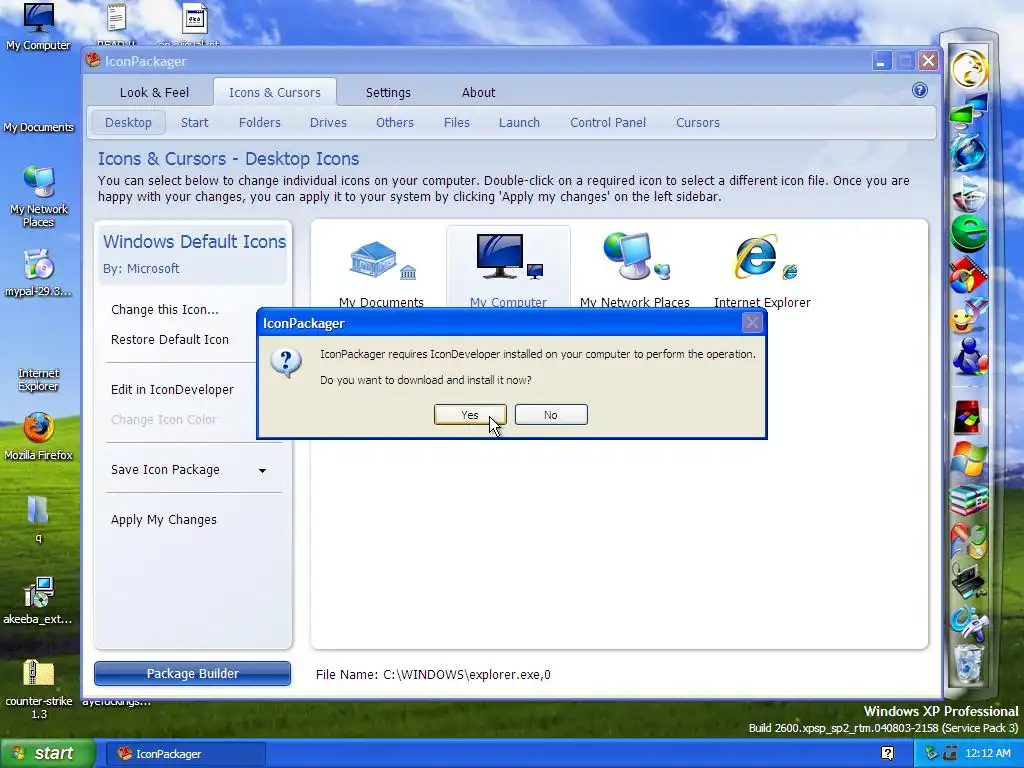Switch to the Icons & Cursors tab
The width and height of the screenshot is (1024, 768).
pyautogui.click(x=275, y=93)
